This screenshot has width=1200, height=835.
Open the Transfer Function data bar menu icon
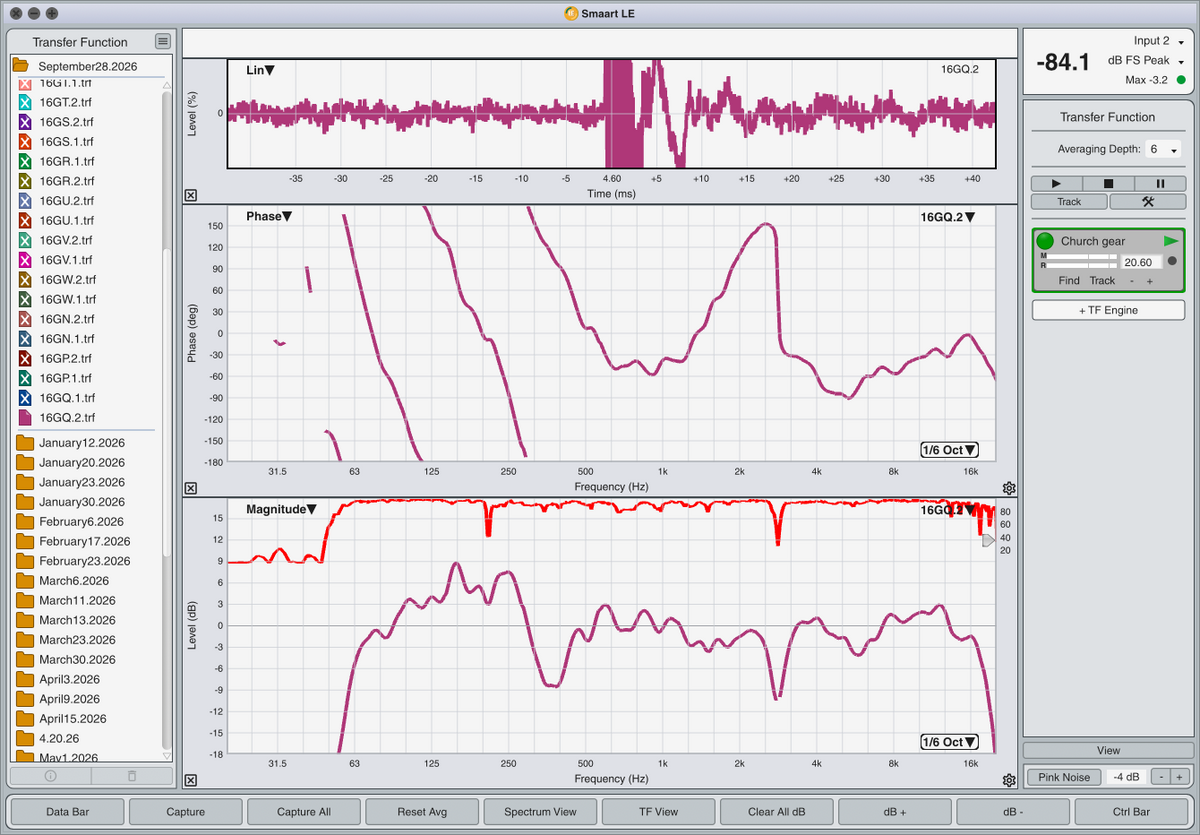(x=162, y=41)
